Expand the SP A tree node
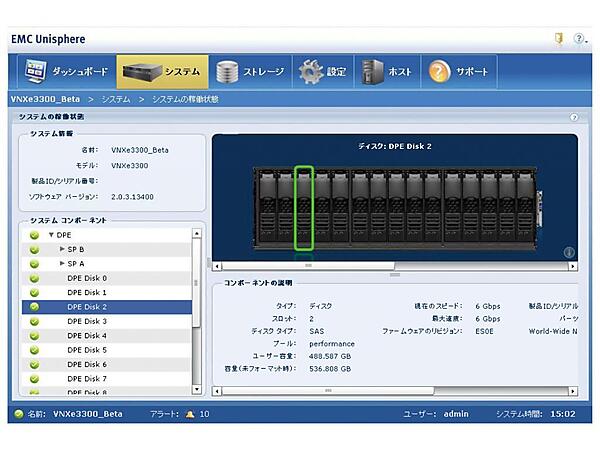 [x=62, y=263]
